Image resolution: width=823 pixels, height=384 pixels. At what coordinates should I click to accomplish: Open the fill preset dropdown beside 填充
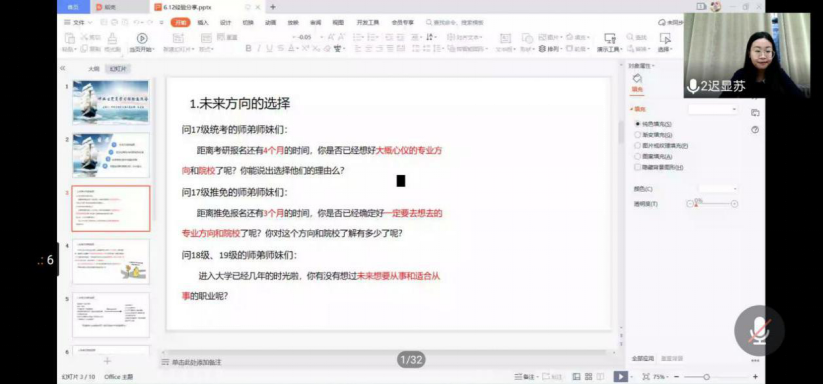713,109
